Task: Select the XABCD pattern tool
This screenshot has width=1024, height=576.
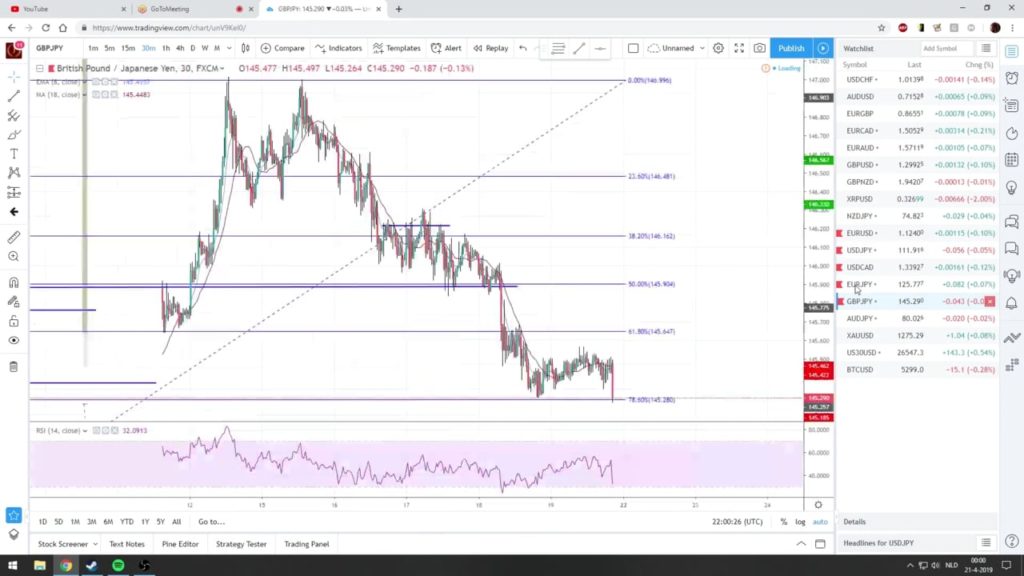Action: (x=14, y=173)
